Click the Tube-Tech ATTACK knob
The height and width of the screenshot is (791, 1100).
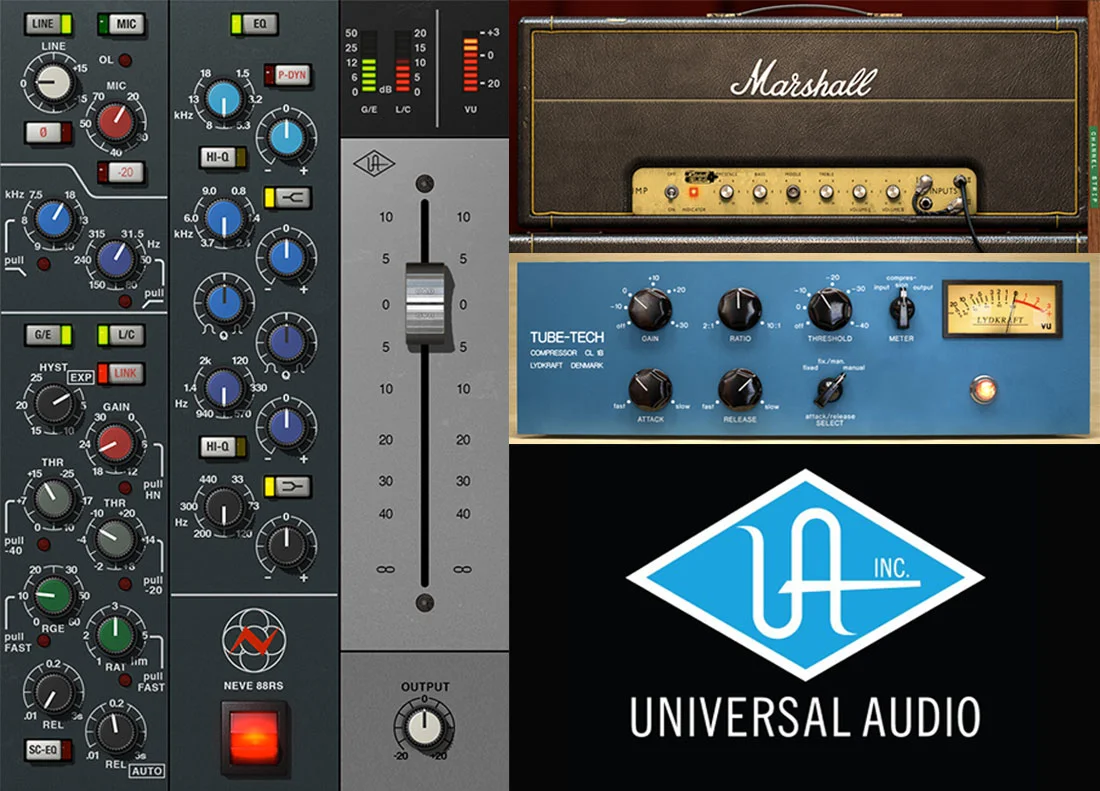[649, 390]
